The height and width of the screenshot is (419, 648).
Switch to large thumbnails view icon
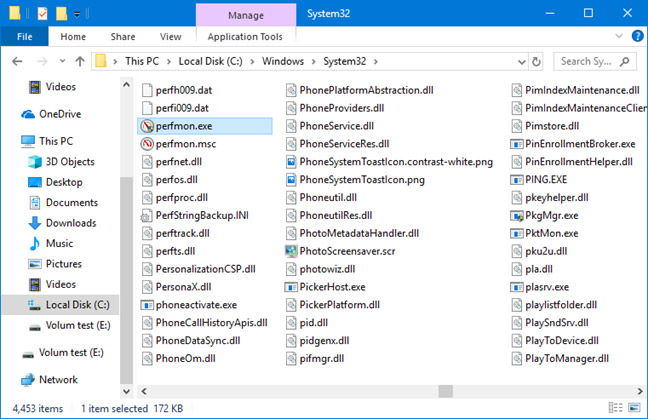(634, 408)
